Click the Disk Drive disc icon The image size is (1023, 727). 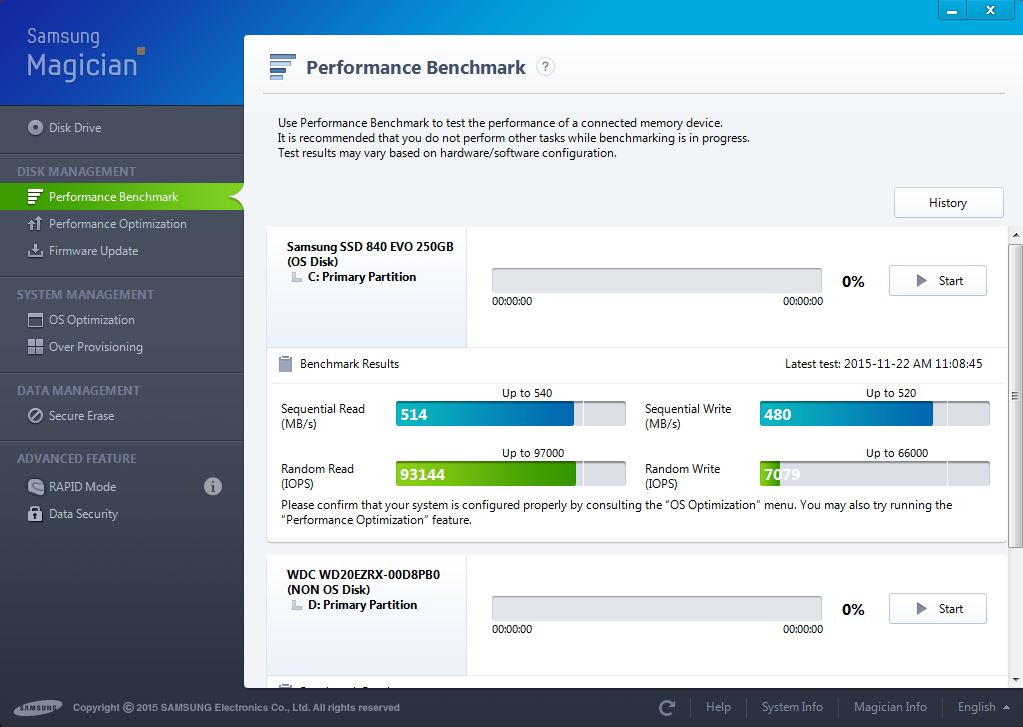click(35, 127)
